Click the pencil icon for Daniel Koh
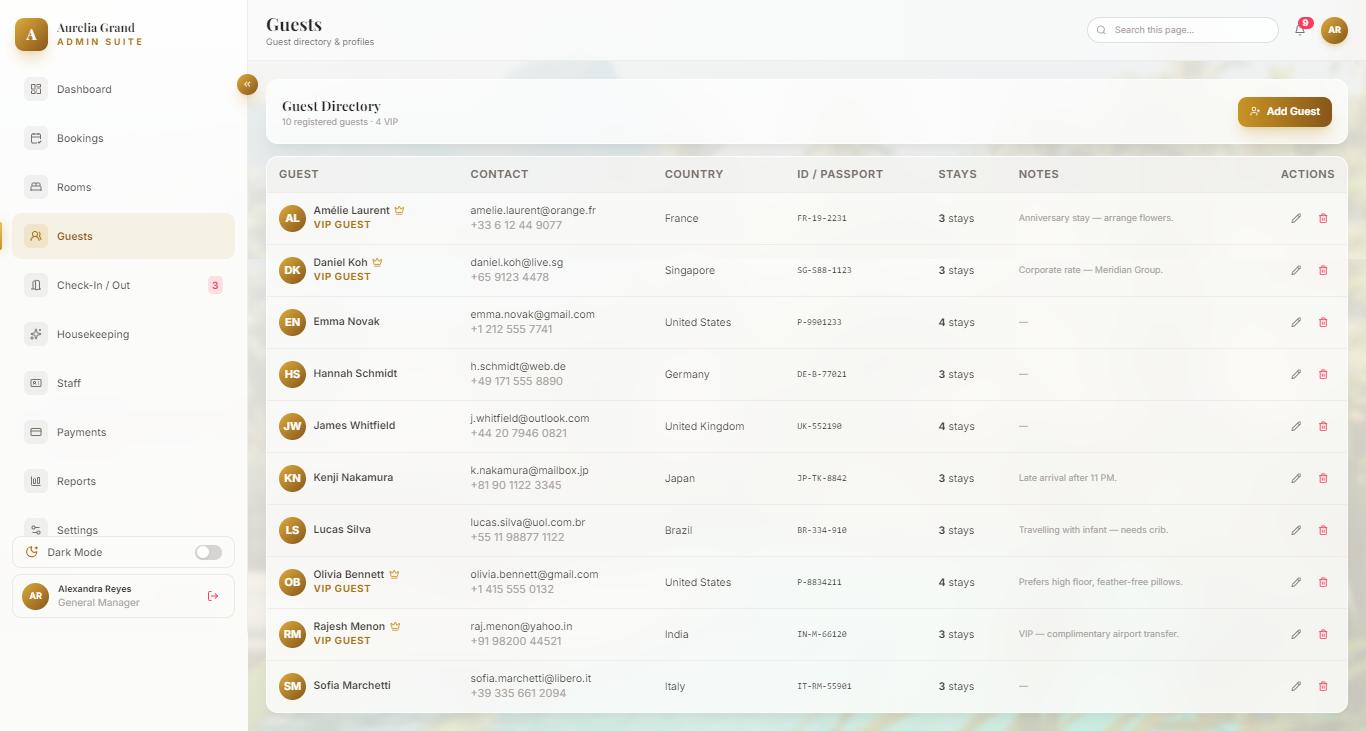Viewport: 1366px width, 731px height. coord(1296,270)
